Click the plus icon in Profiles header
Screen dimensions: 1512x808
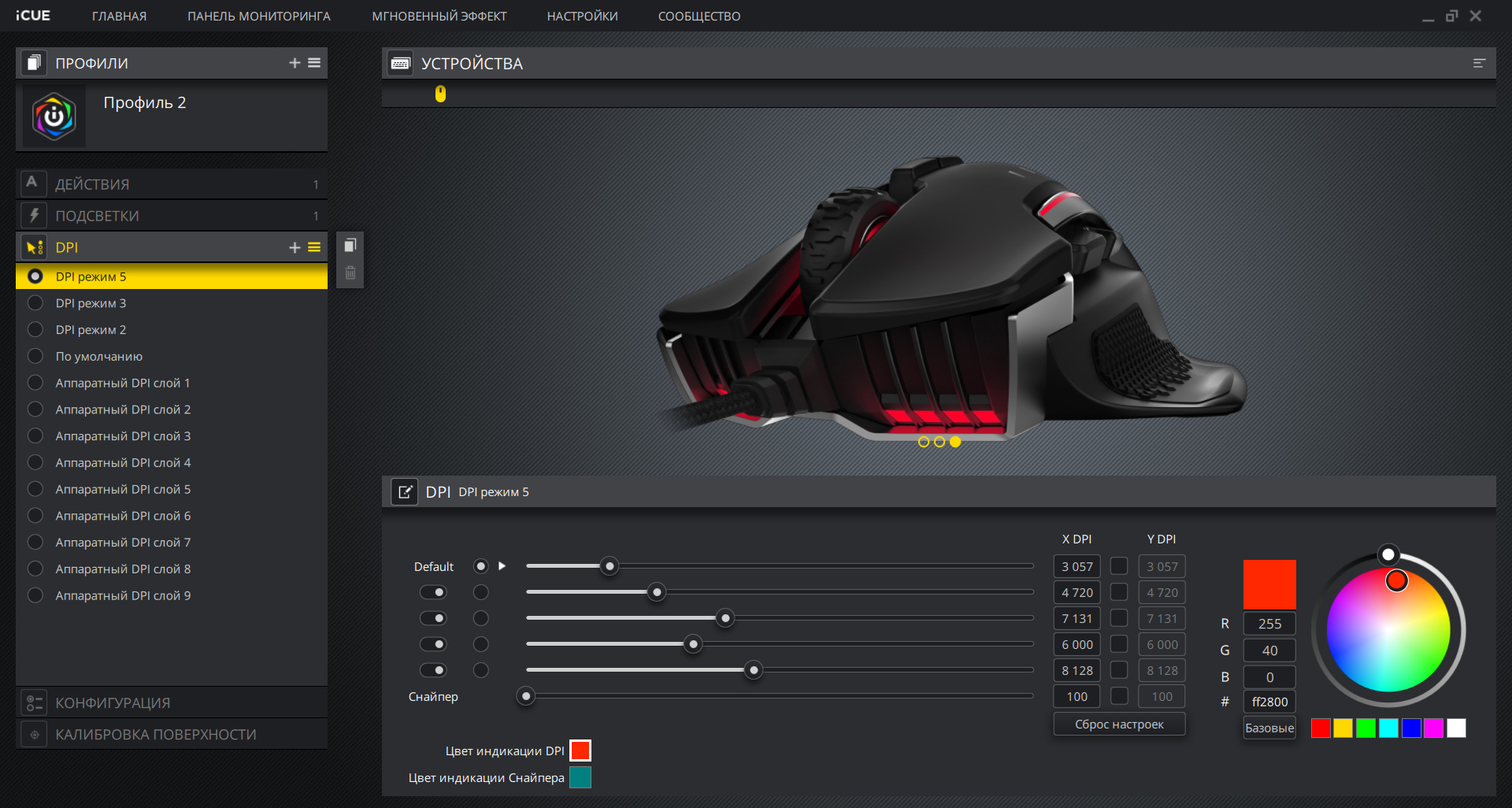295,63
